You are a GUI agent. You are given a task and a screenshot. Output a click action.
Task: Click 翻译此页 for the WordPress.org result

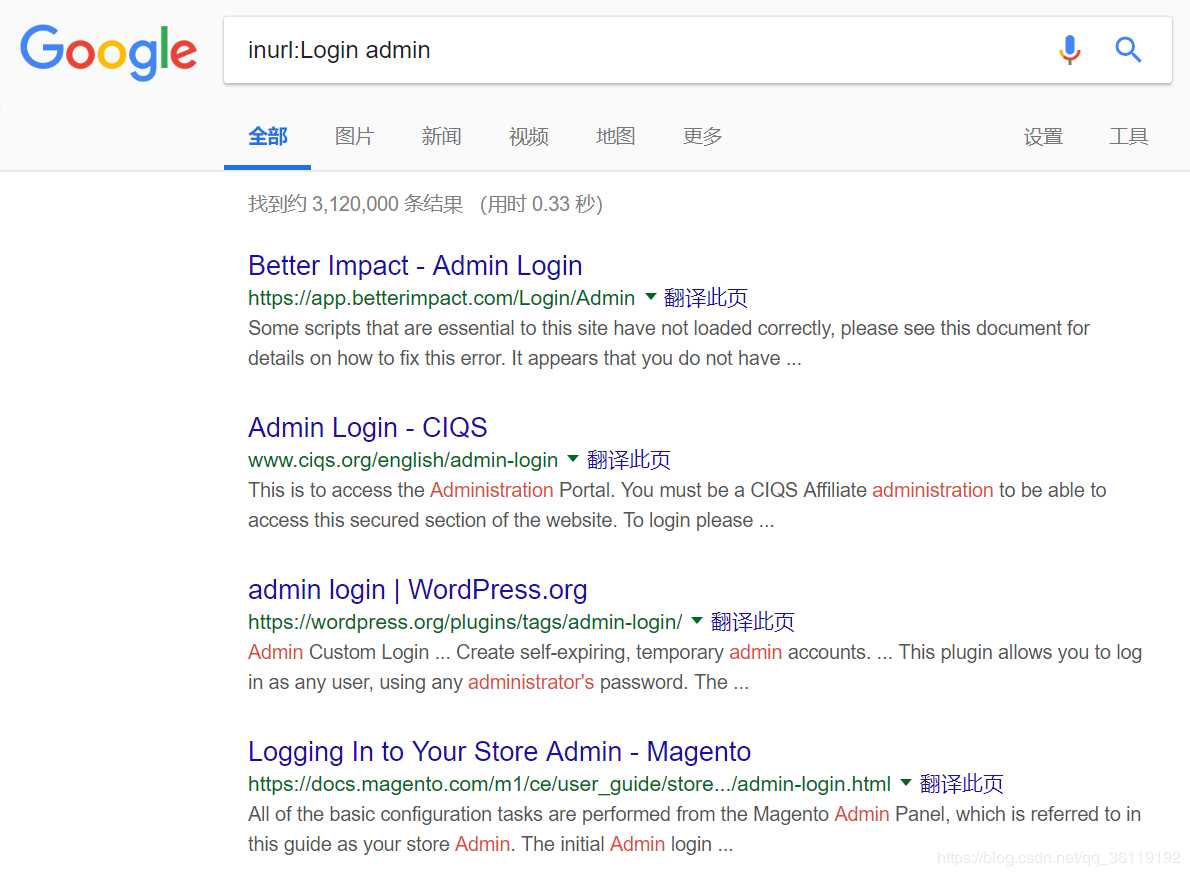click(752, 622)
